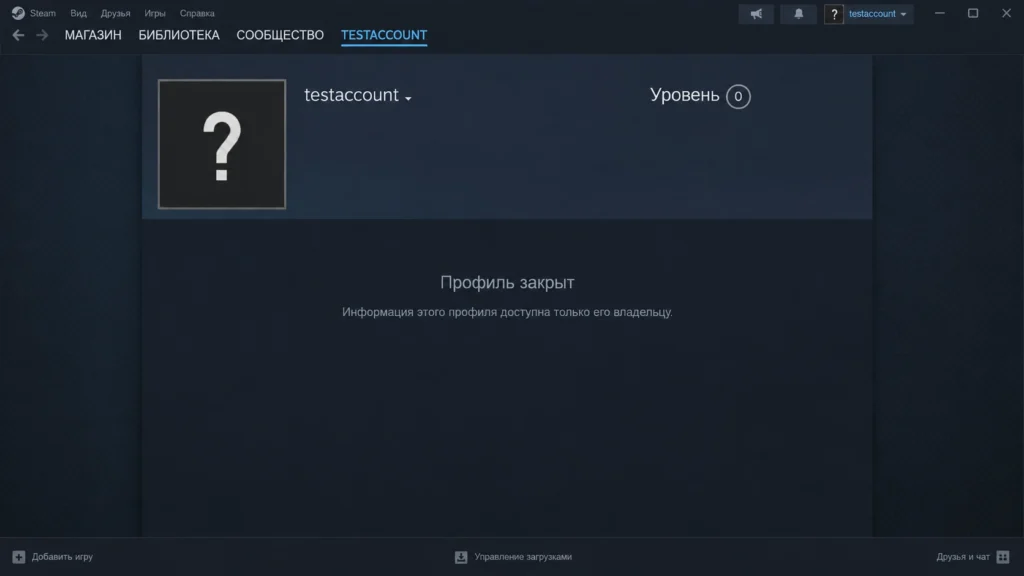Open the Игры menu
This screenshot has height=576, width=1024.
click(155, 13)
